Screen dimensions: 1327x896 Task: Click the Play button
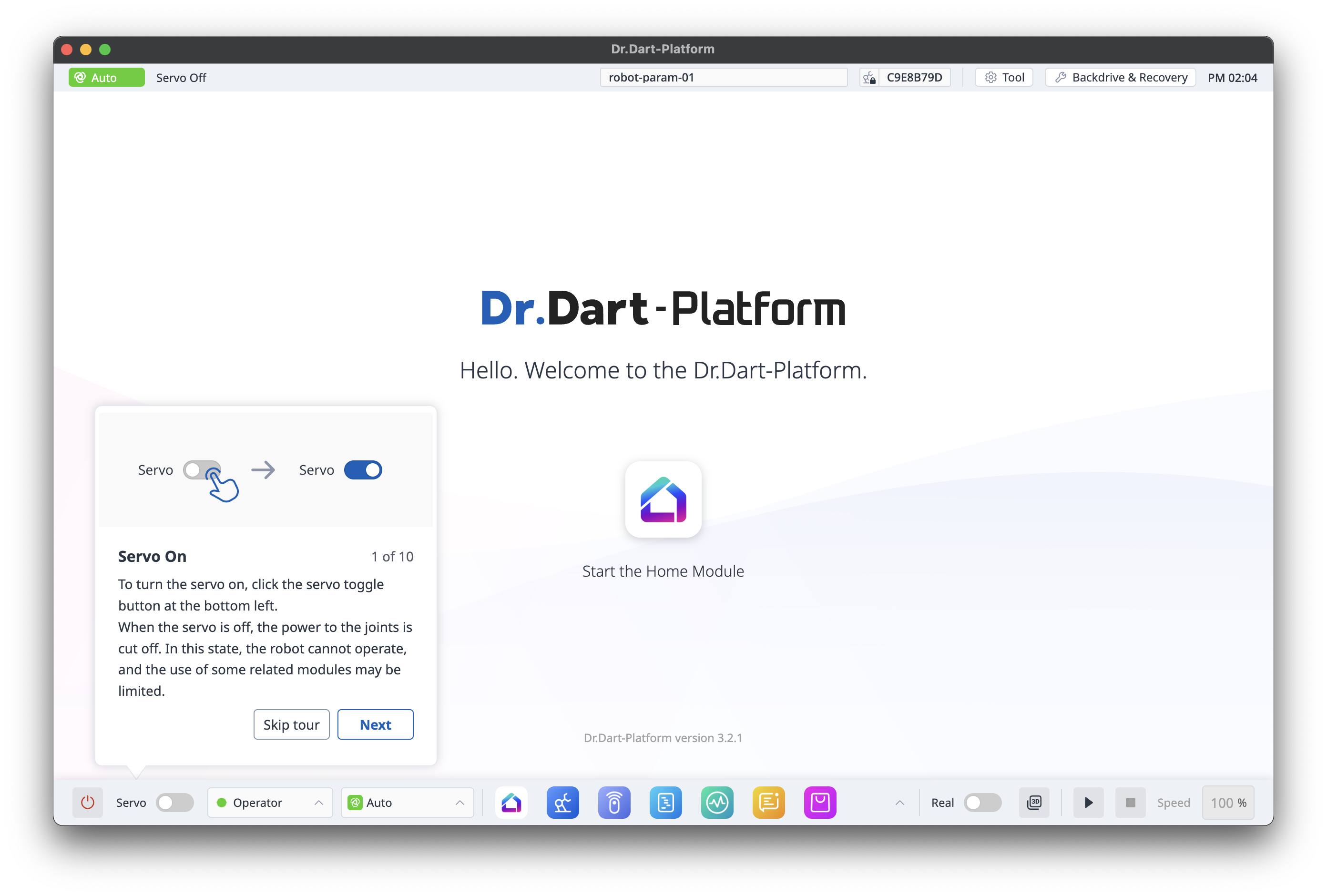click(1088, 802)
